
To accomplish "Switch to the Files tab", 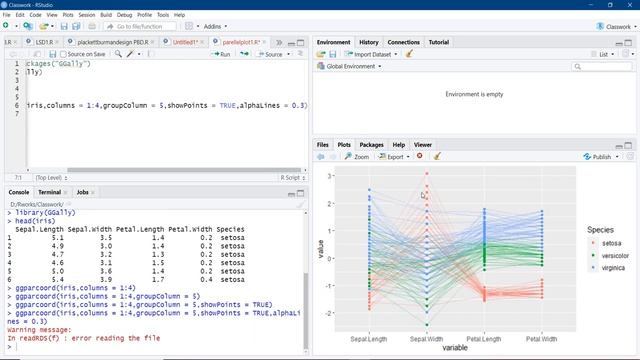I will (x=322, y=145).
